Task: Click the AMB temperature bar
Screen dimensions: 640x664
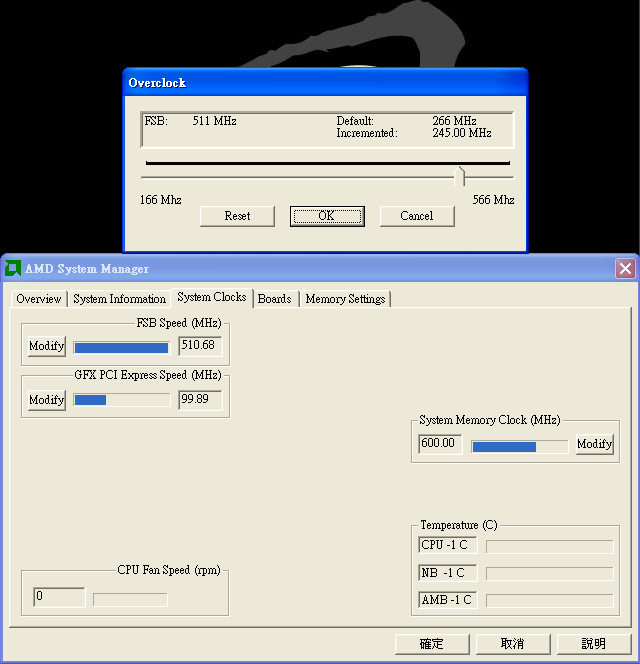Action: tap(550, 601)
